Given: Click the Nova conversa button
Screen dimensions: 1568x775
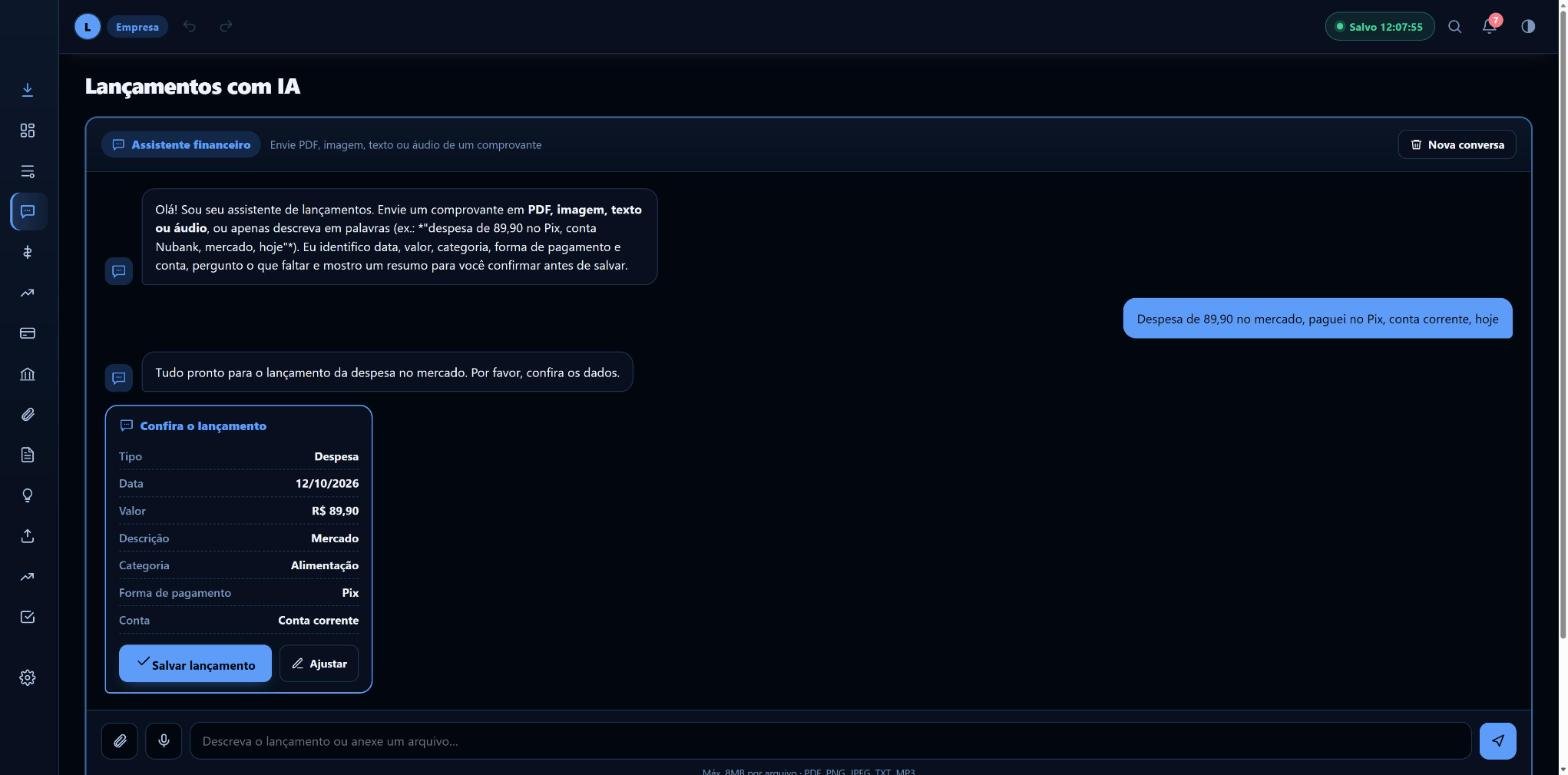Looking at the screenshot, I should click(x=1457, y=144).
